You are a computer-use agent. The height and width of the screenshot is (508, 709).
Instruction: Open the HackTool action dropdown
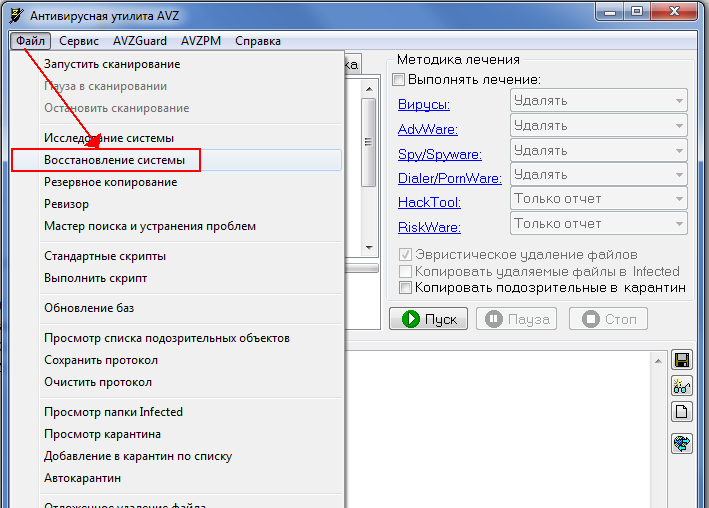[x=599, y=199]
